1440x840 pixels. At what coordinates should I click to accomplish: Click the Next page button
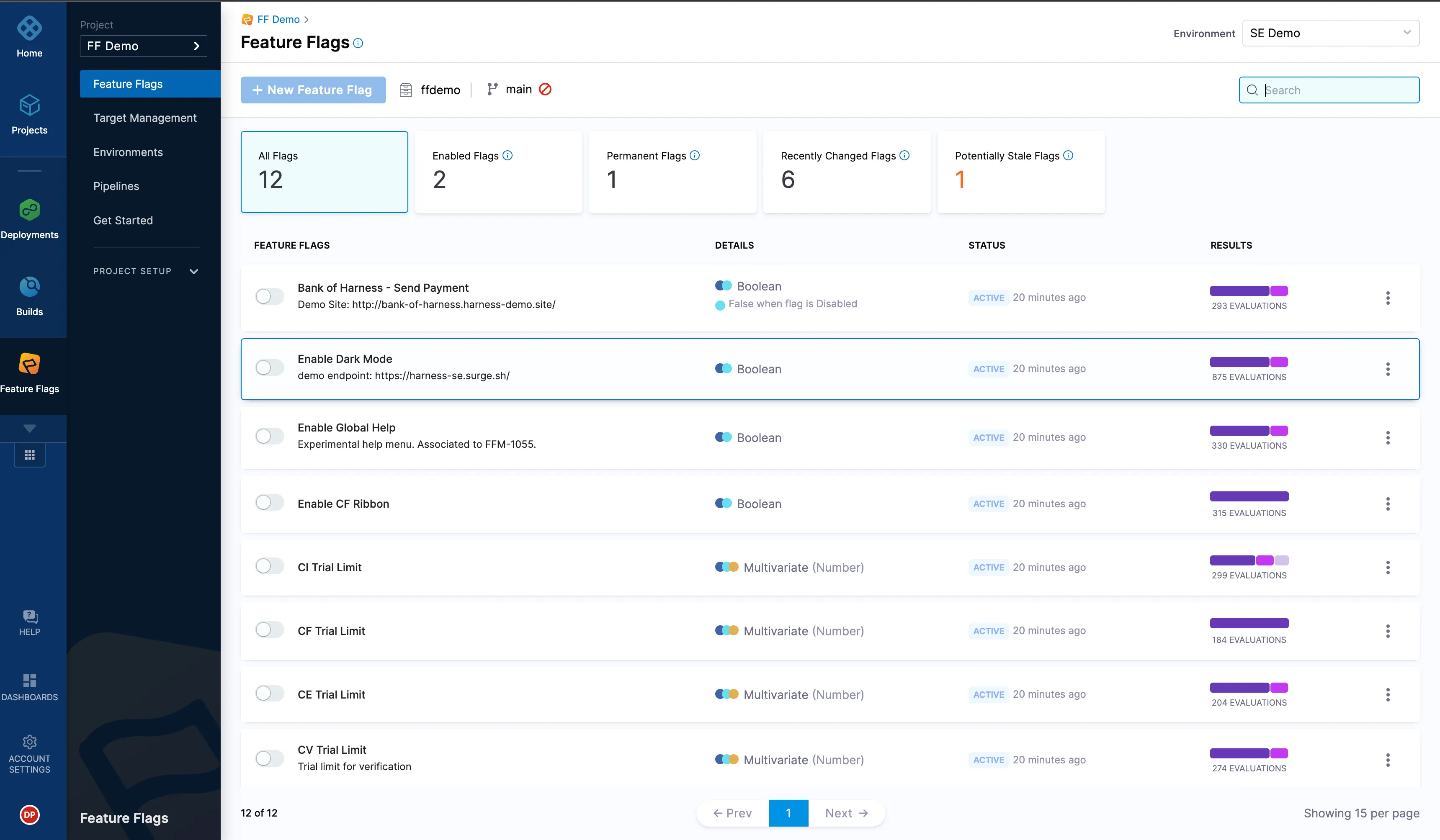(844, 811)
